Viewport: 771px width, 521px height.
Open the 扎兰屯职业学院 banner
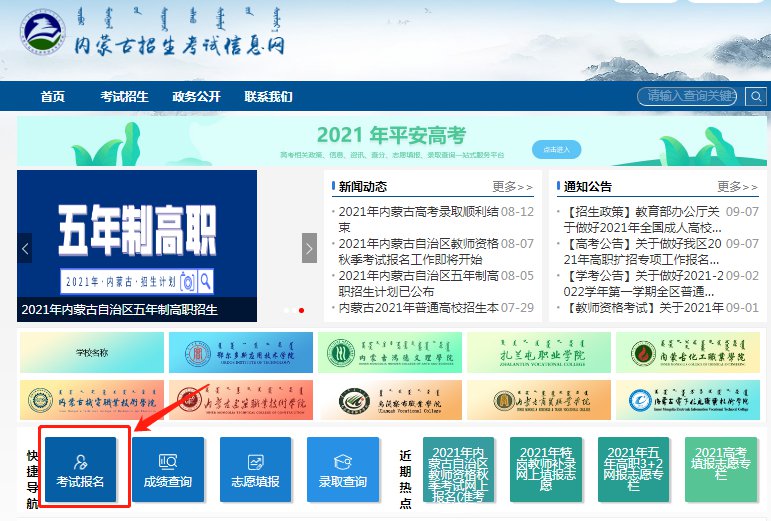(539, 352)
